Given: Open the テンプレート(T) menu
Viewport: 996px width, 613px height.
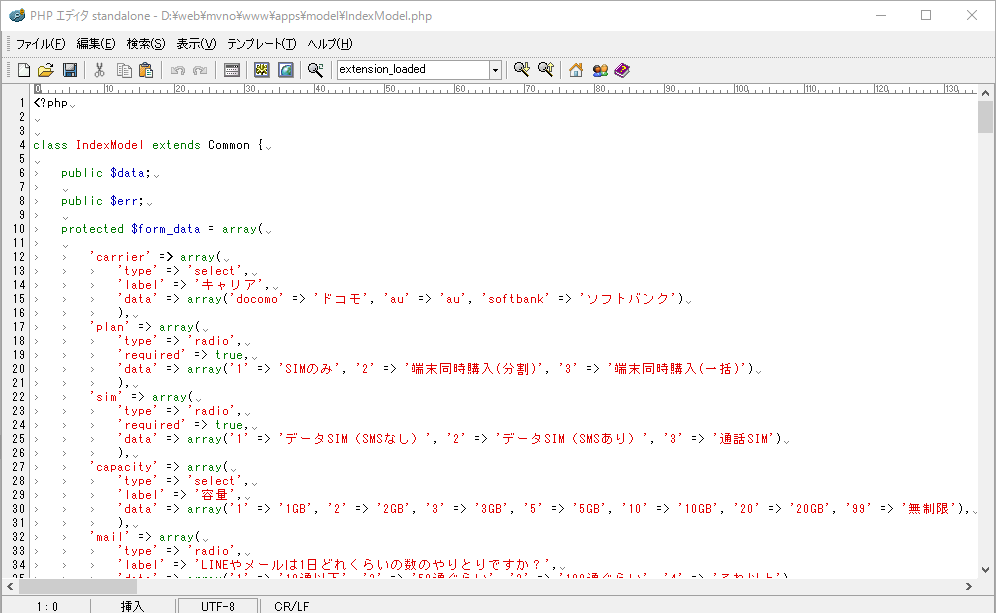Looking at the screenshot, I should point(262,44).
